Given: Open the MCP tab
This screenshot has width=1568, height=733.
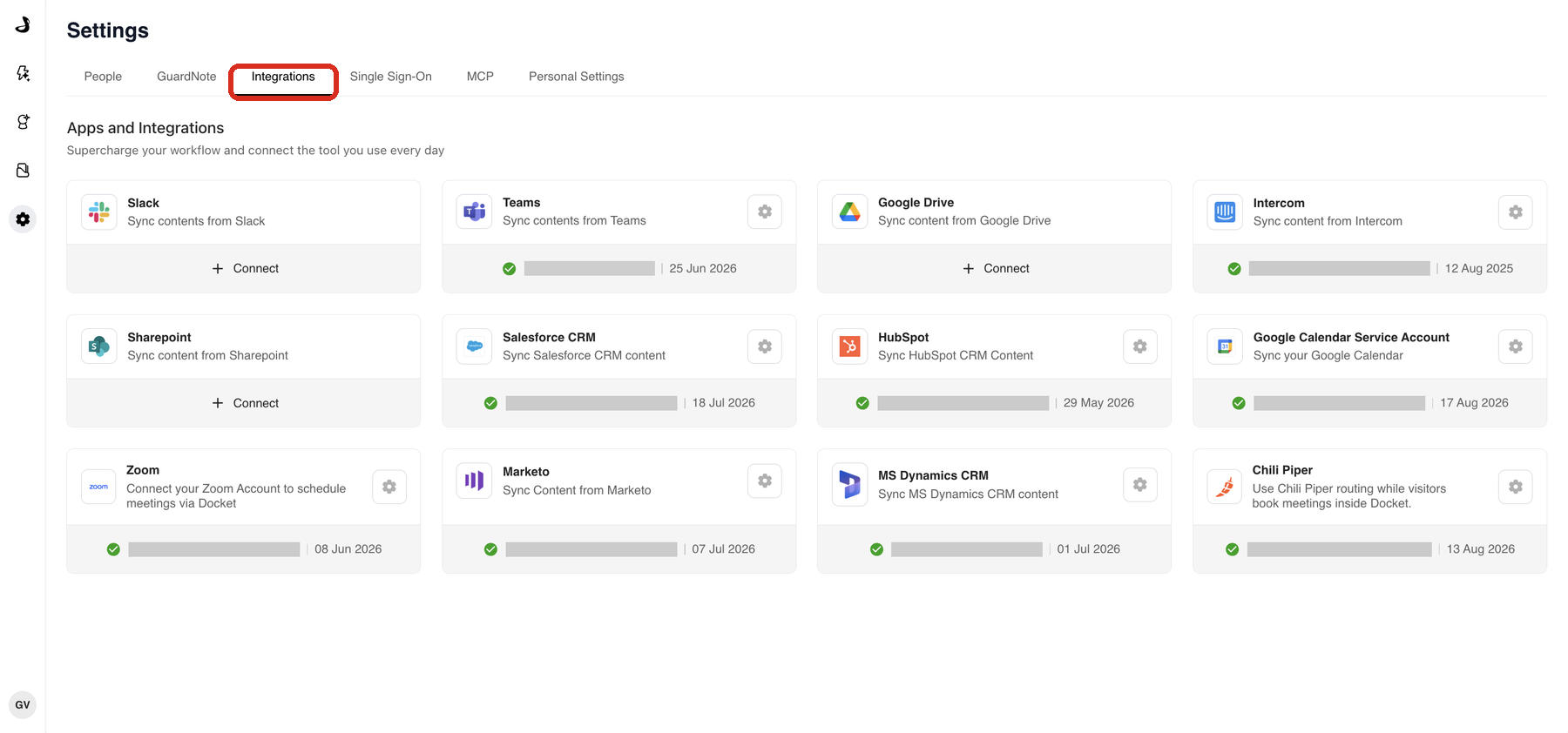Looking at the screenshot, I should click(480, 77).
